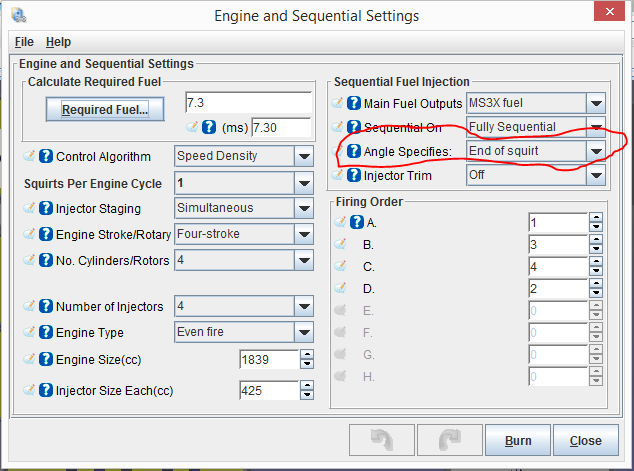Viewport: 634px width, 471px height.
Task: Click the pencil icon next to Engine Type
Action: 29,332
